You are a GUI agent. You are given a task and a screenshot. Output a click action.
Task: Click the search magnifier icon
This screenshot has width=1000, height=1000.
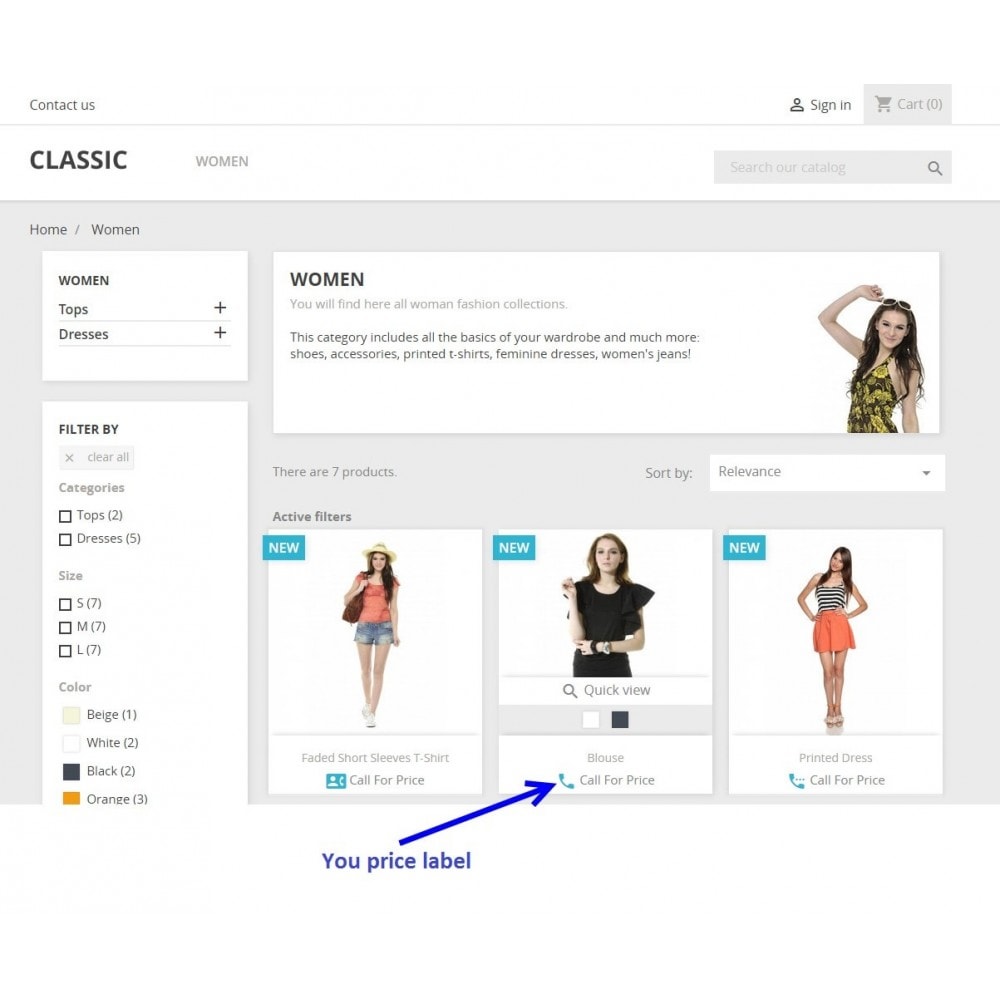point(934,168)
